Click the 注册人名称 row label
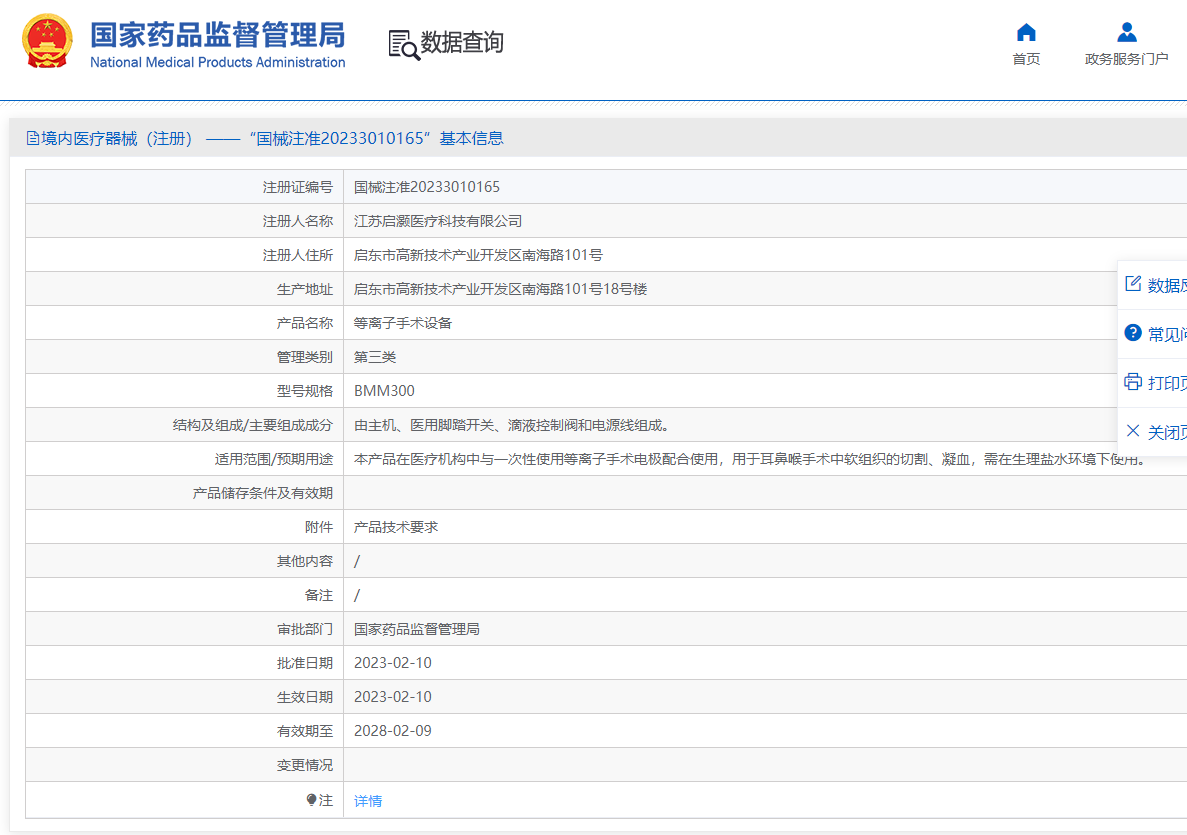 [x=298, y=221]
